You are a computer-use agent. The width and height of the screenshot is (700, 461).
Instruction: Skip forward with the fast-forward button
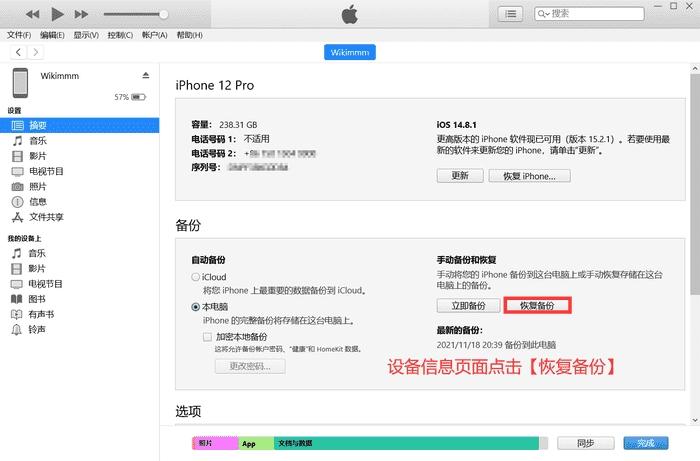point(81,14)
